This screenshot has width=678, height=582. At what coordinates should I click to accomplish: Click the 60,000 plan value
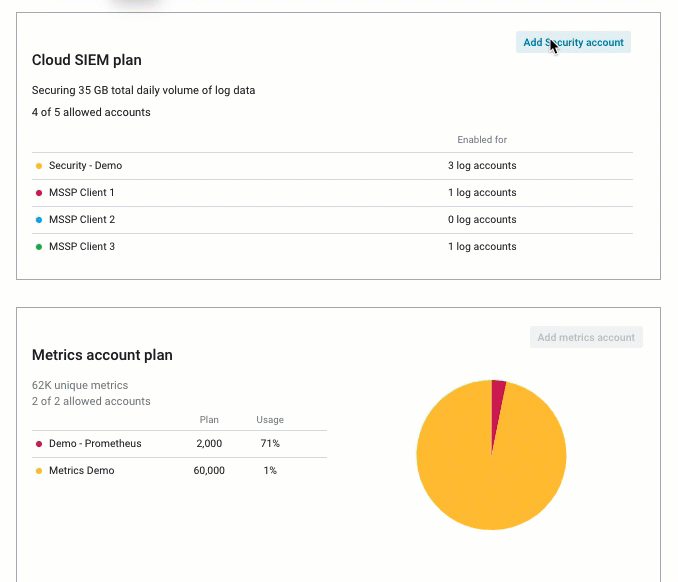click(209, 471)
